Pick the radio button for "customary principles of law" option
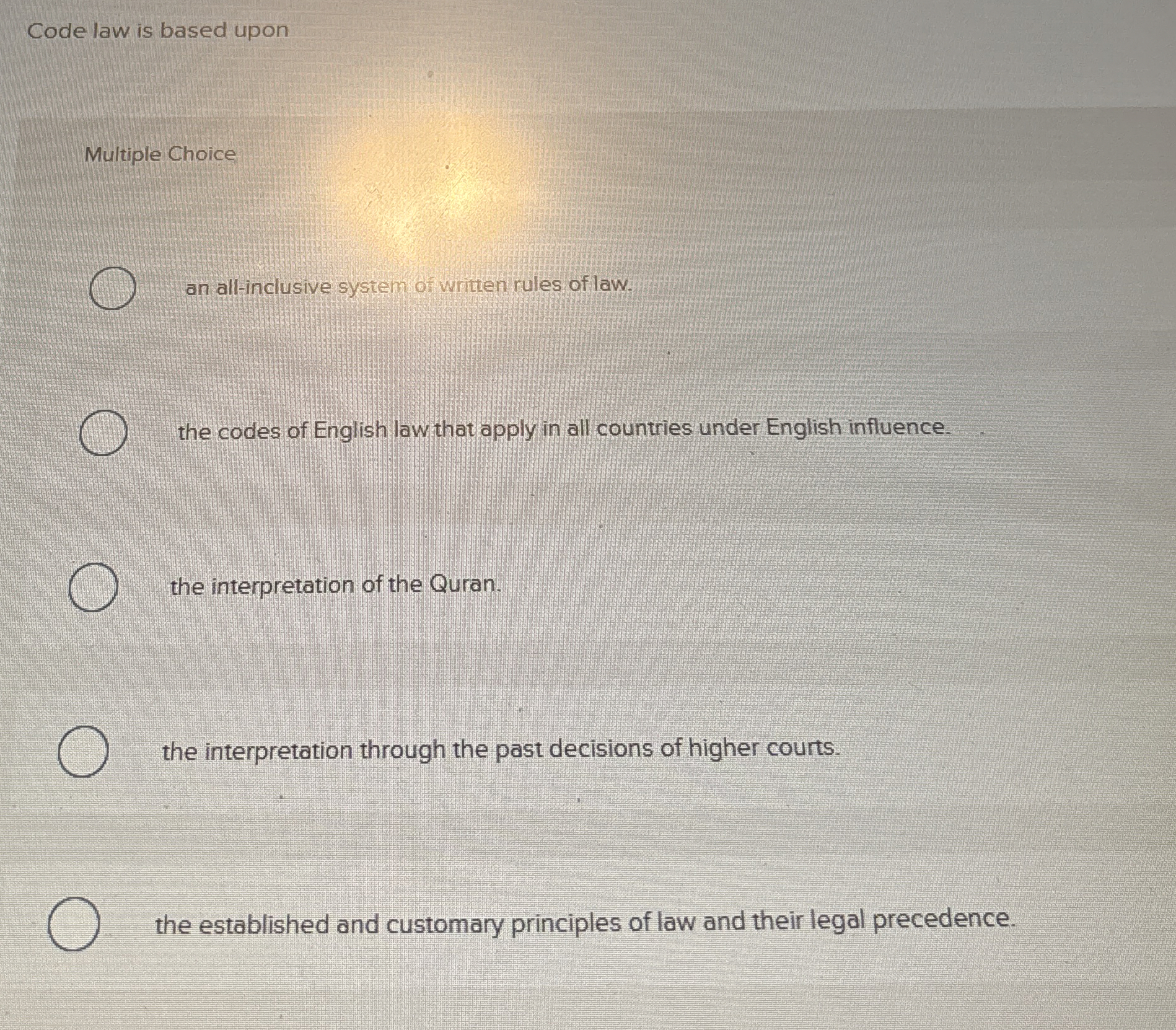This screenshot has height=1030, width=1176. pyautogui.click(x=74, y=924)
